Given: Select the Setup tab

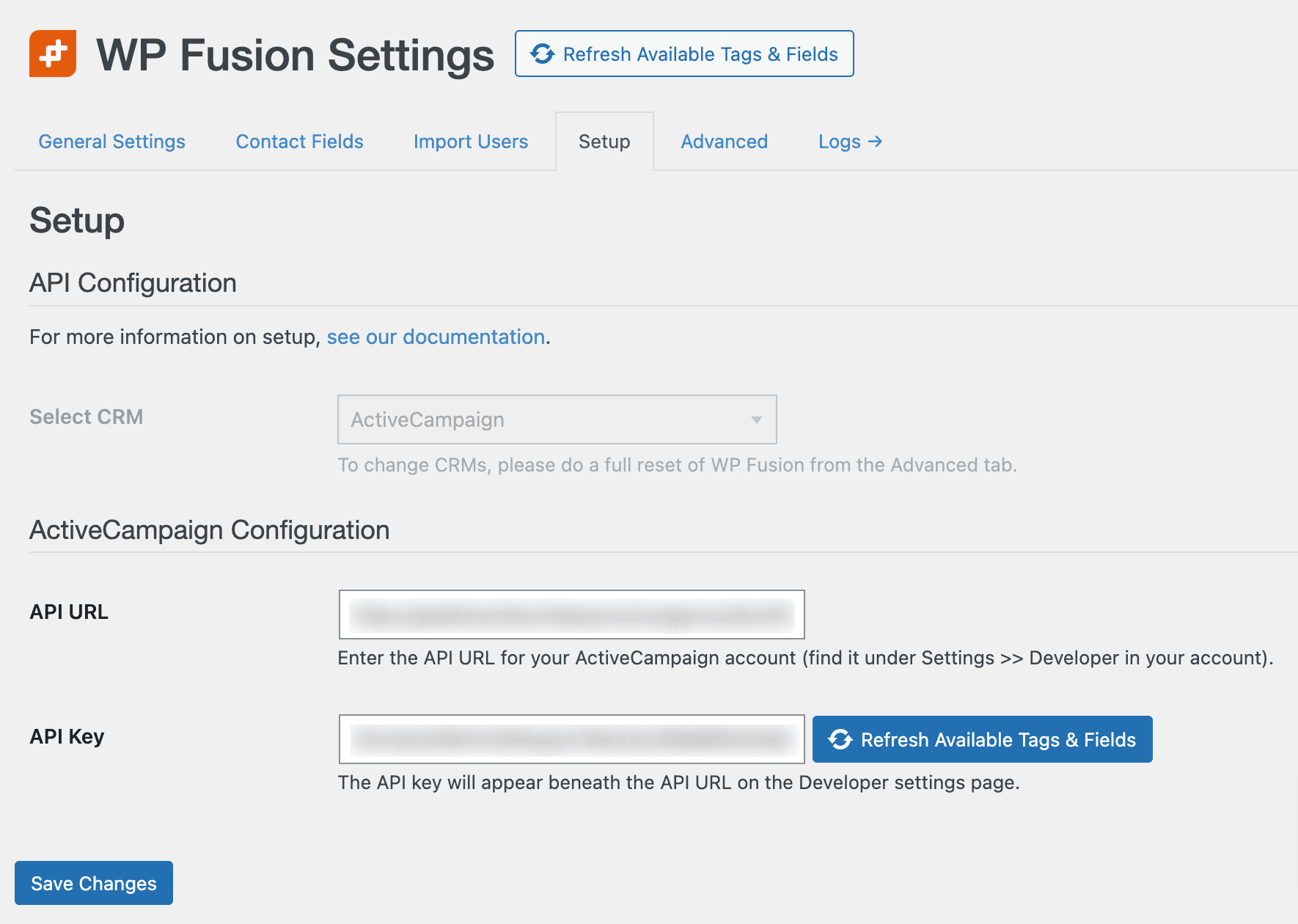Looking at the screenshot, I should (604, 142).
